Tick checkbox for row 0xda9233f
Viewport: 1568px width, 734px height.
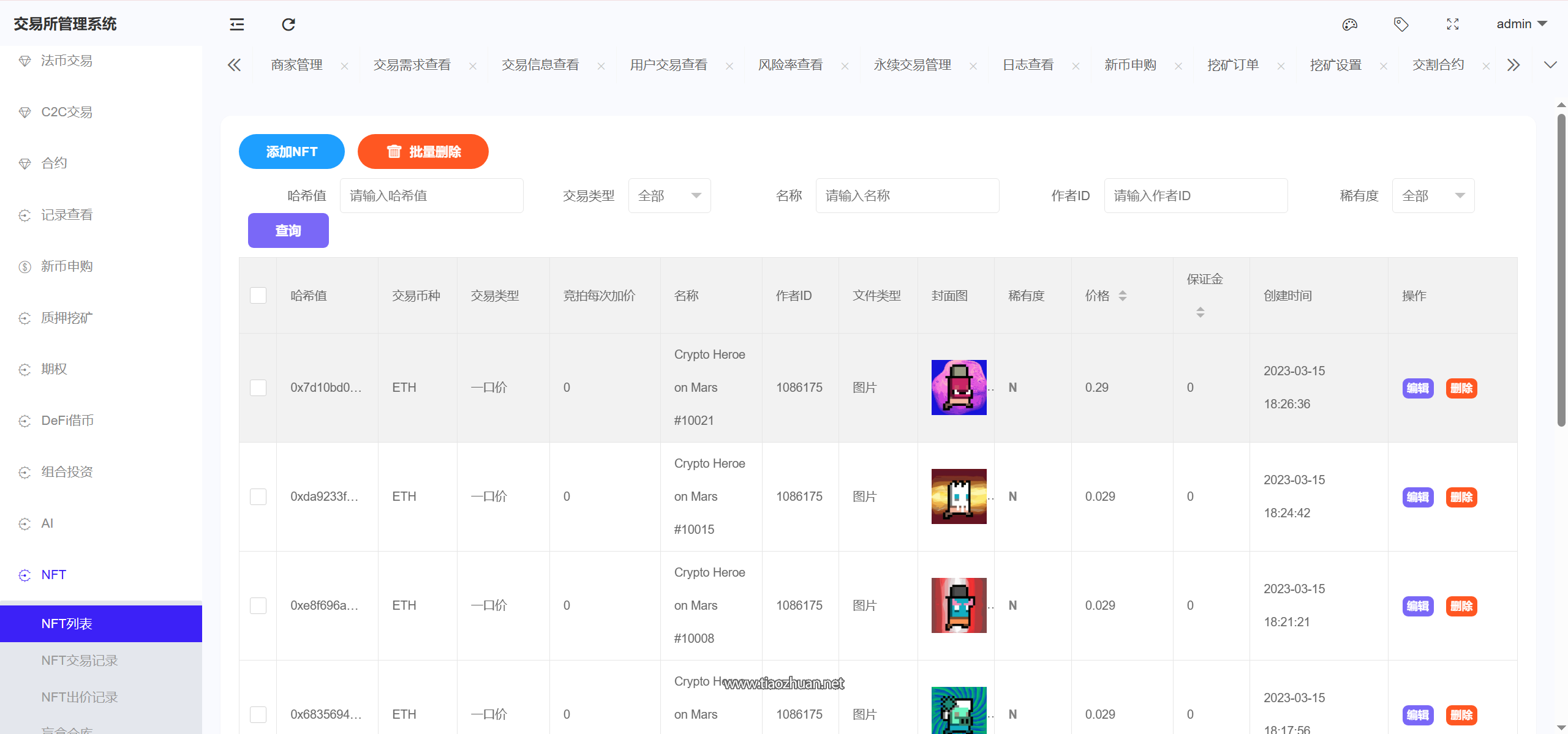(x=258, y=496)
